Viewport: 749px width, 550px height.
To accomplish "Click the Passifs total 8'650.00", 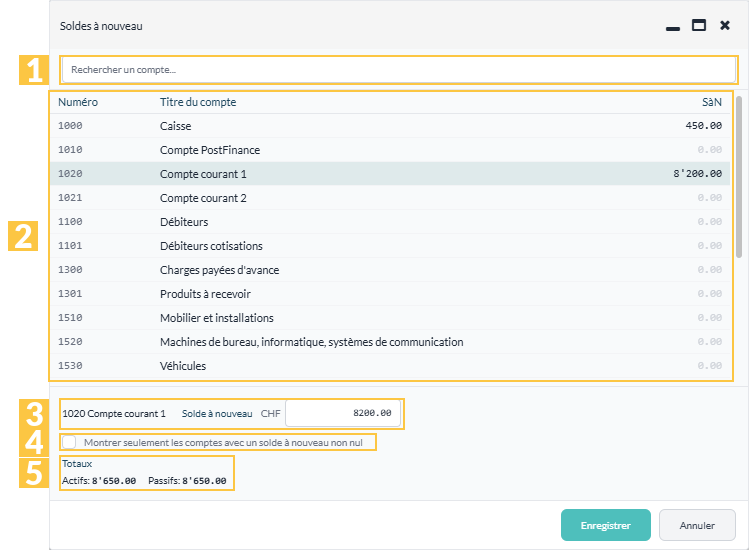I will [204, 481].
